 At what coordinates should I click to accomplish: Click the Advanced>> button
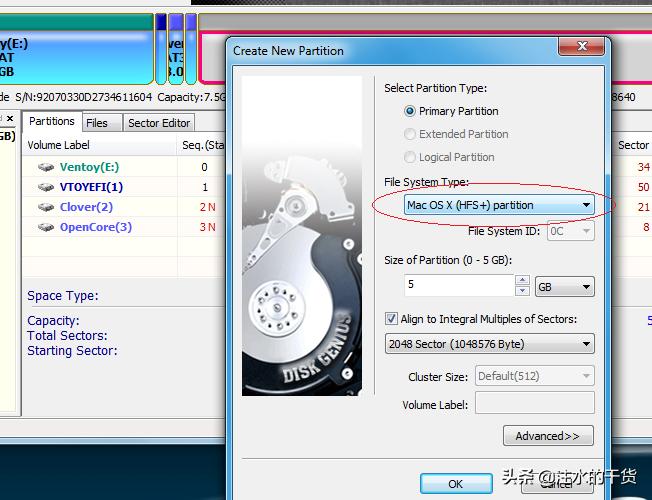coord(548,436)
